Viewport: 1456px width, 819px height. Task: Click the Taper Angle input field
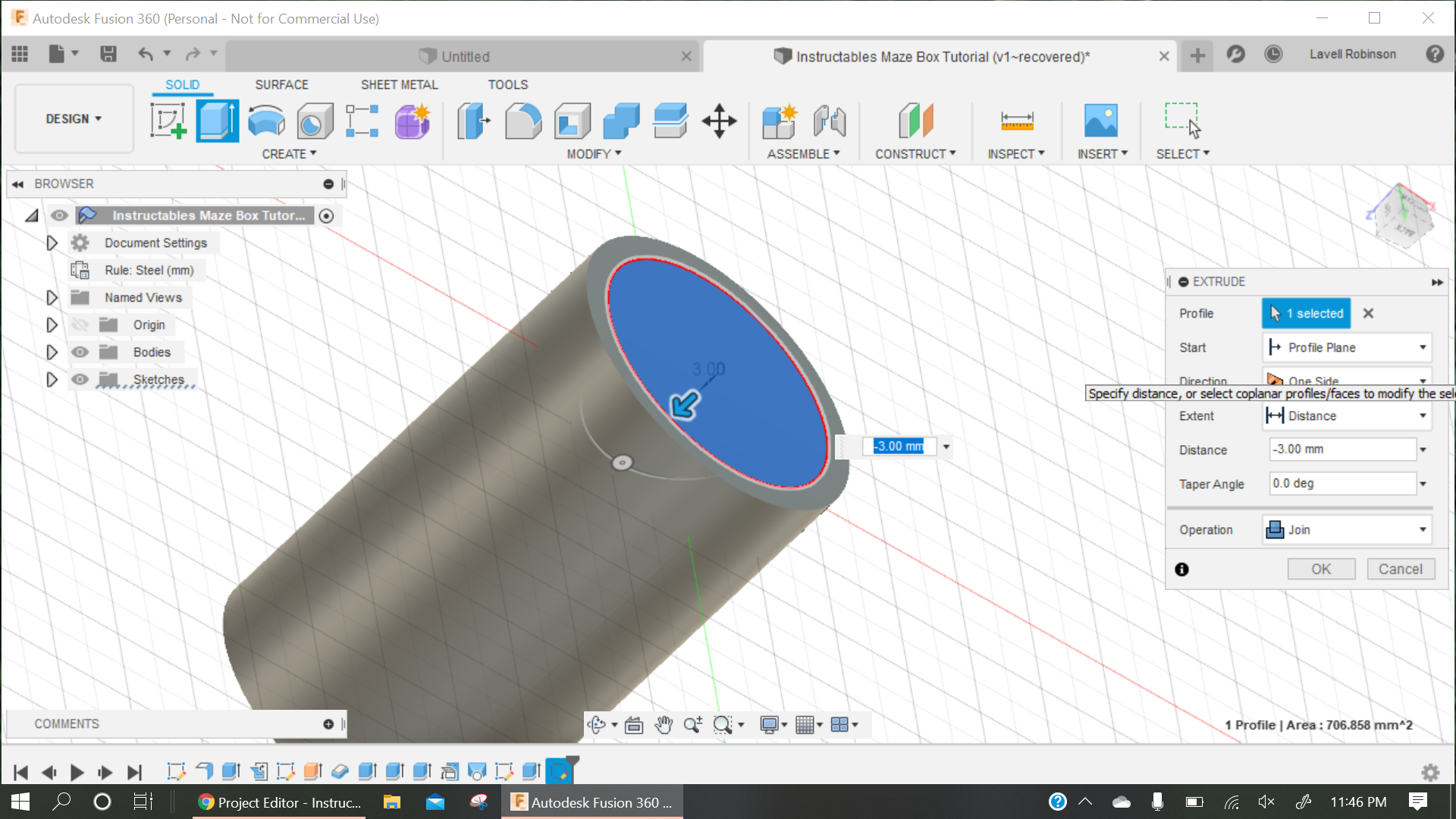pos(1342,484)
